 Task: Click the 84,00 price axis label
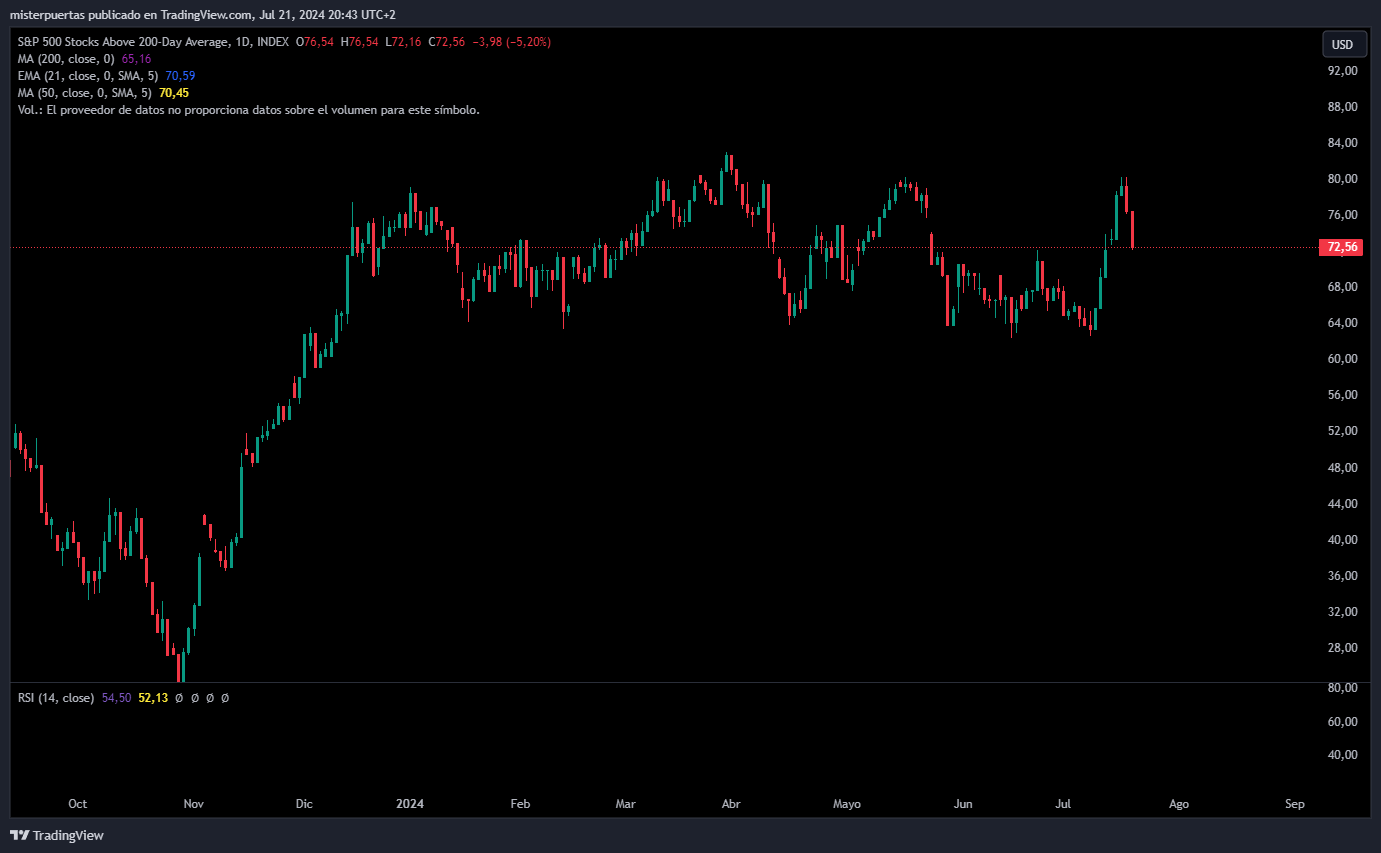tap(1342, 143)
